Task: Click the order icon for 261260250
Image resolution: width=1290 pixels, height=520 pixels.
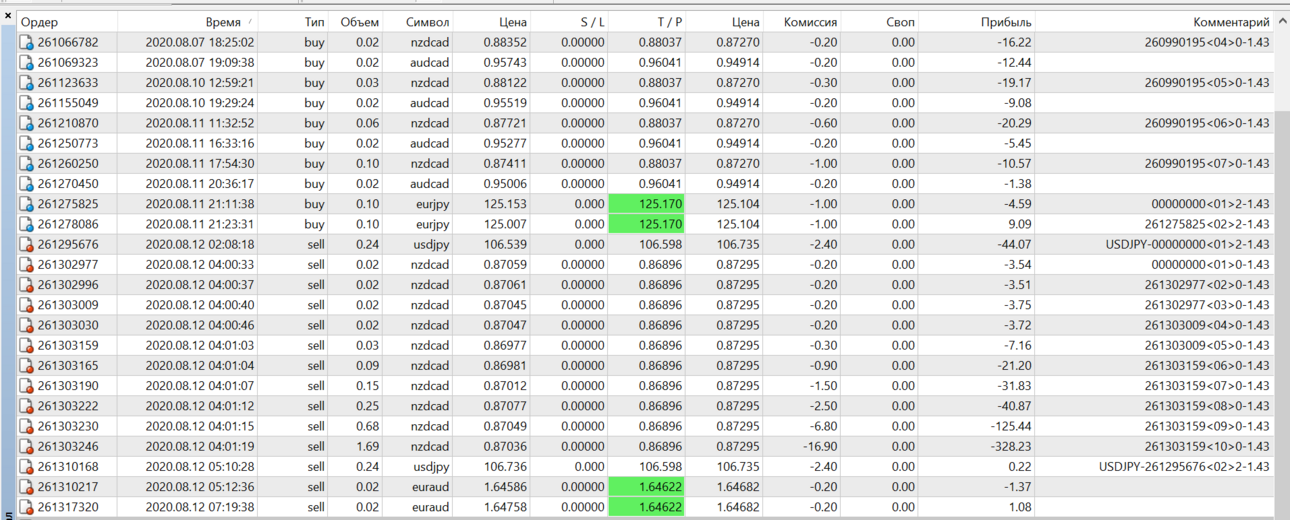Action: [x=27, y=163]
